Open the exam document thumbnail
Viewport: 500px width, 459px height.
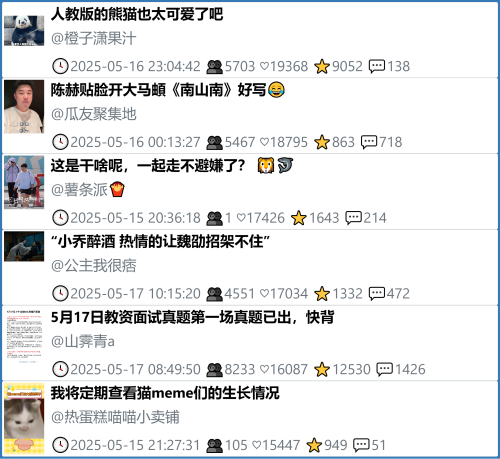(24, 336)
